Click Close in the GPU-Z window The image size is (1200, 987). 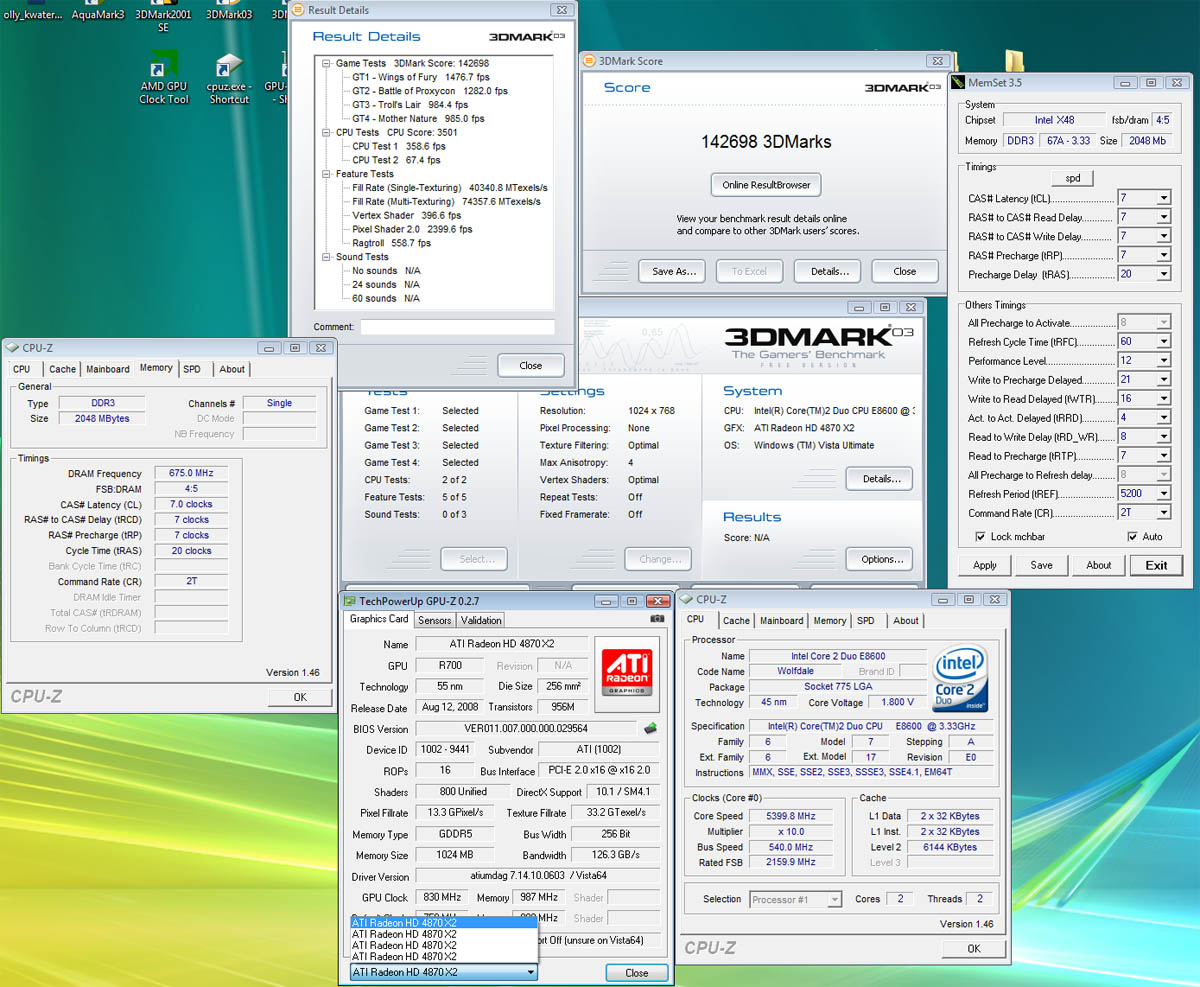click(637, 973)
